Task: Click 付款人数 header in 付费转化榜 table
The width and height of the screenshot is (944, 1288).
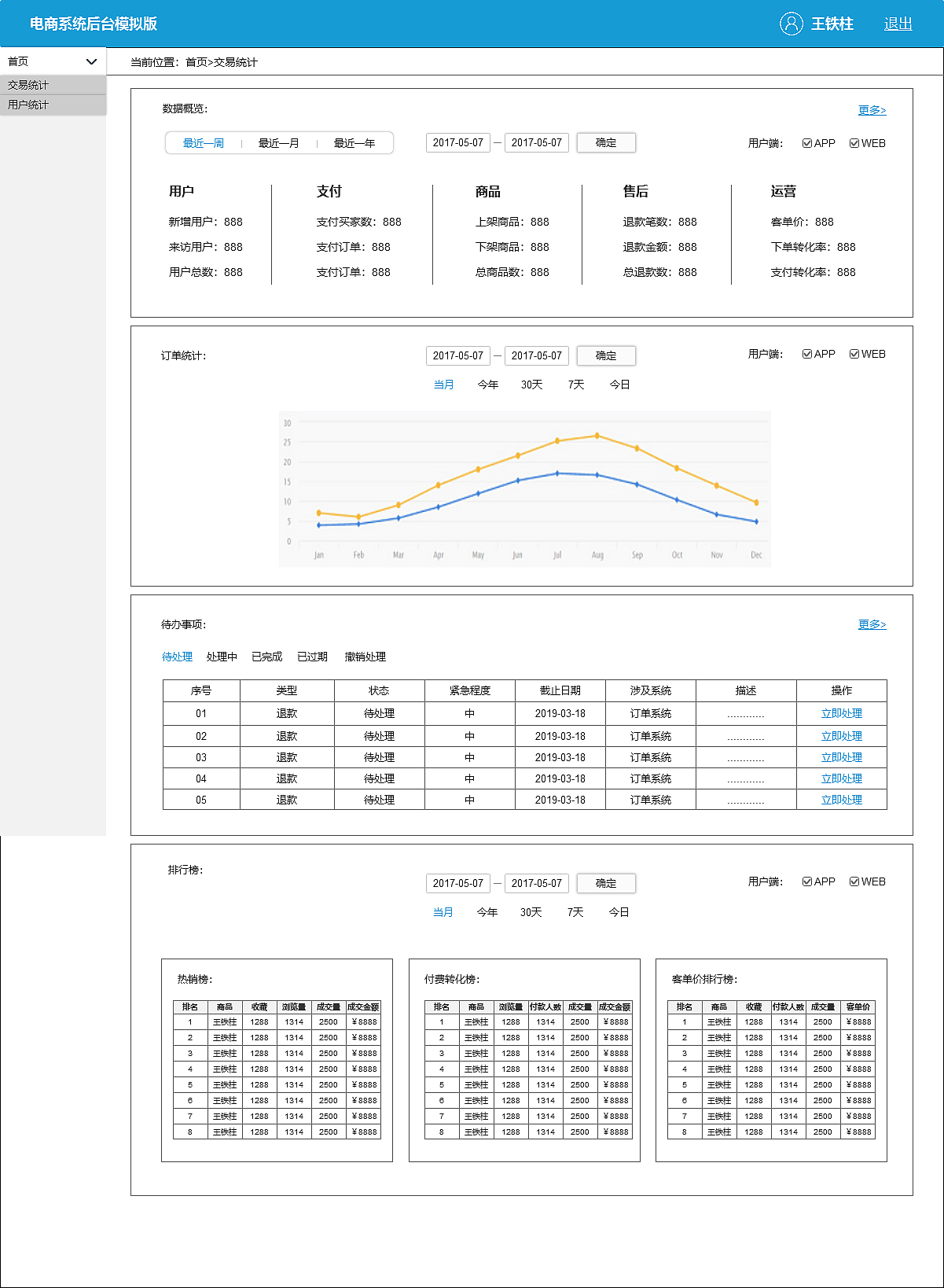Action: pos(545,1006)
